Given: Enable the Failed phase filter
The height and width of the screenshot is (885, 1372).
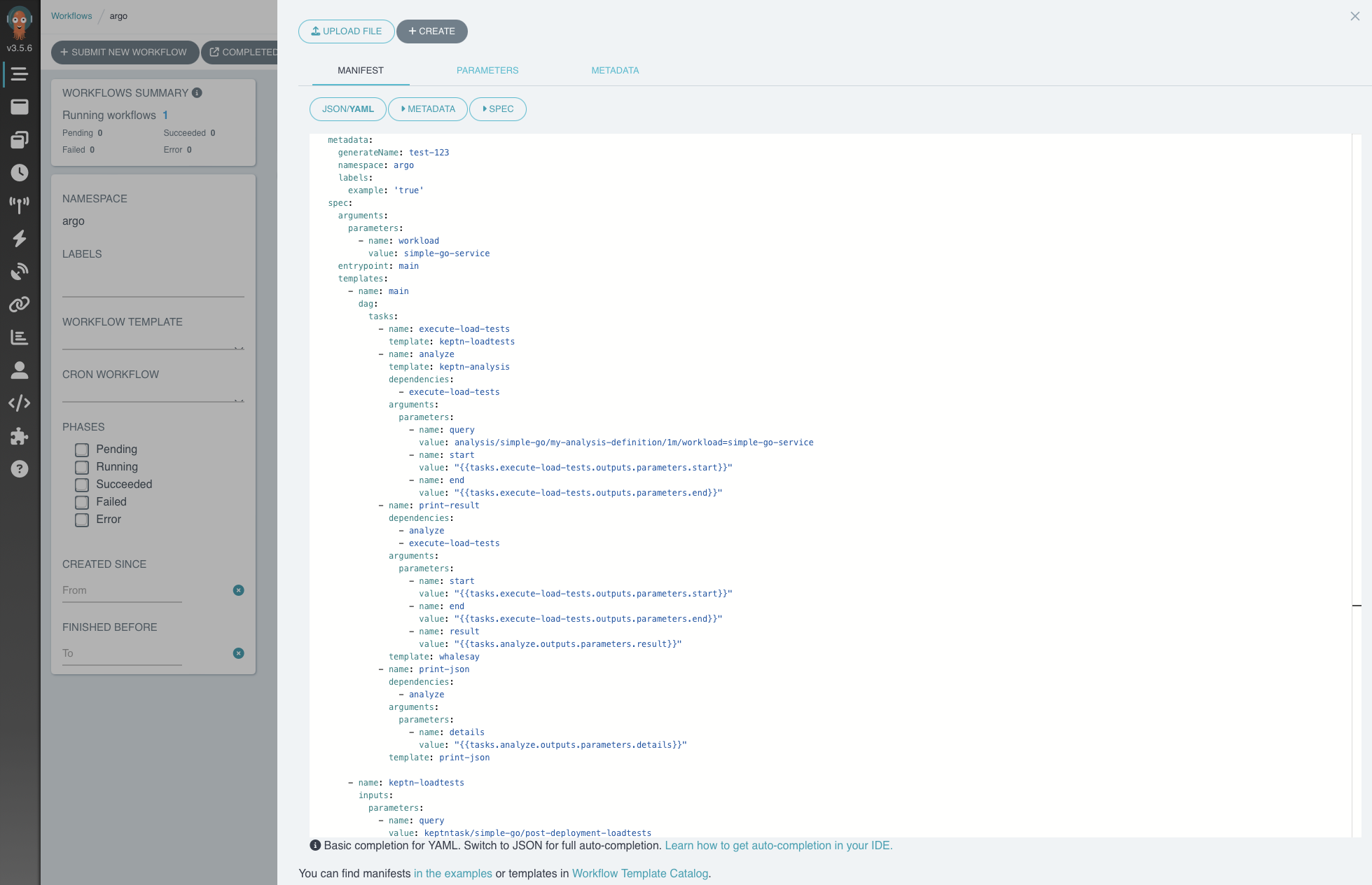Looking at the screenshot, I should point(82,501).
